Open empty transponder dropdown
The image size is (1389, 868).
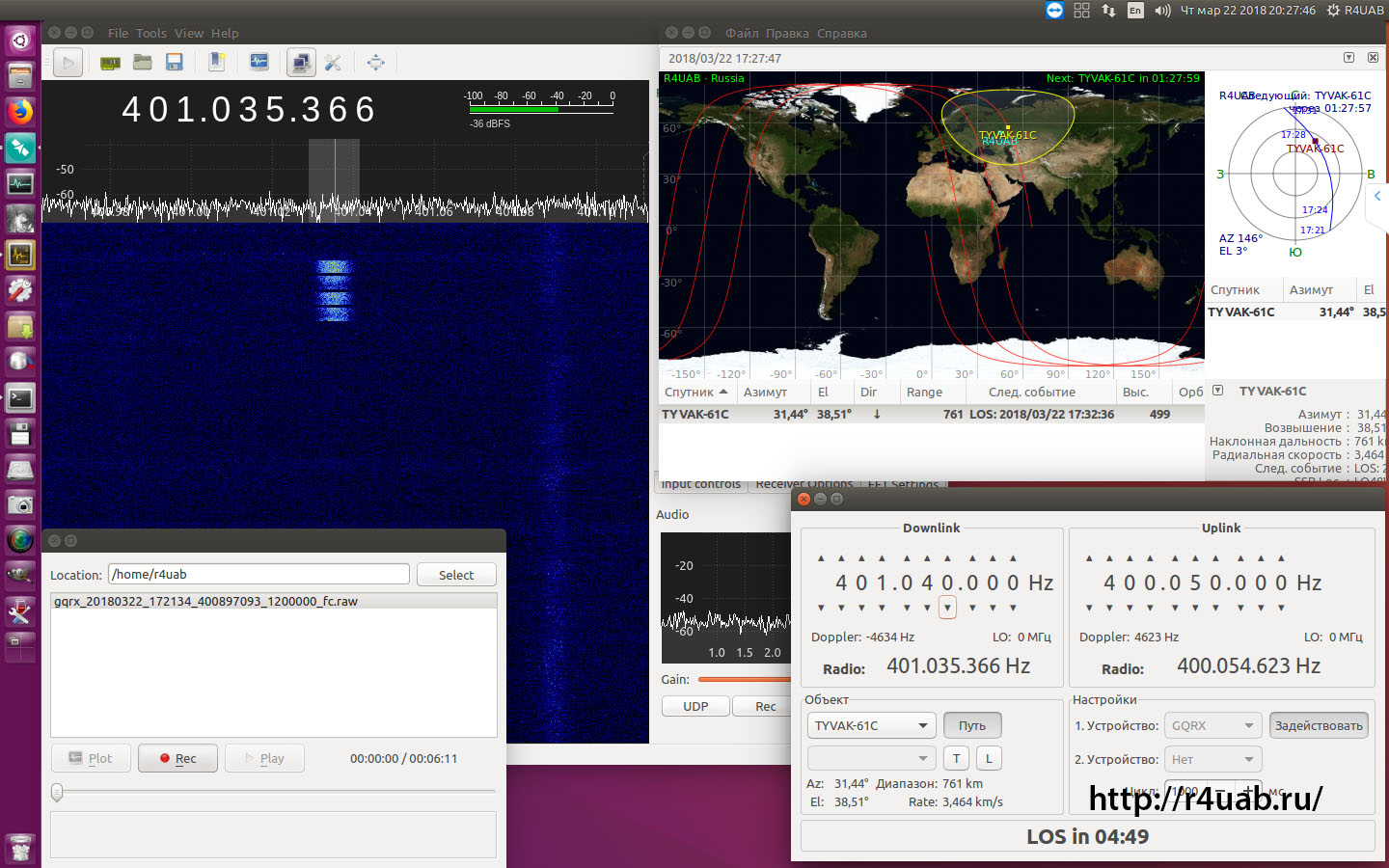tap(872, 758)
